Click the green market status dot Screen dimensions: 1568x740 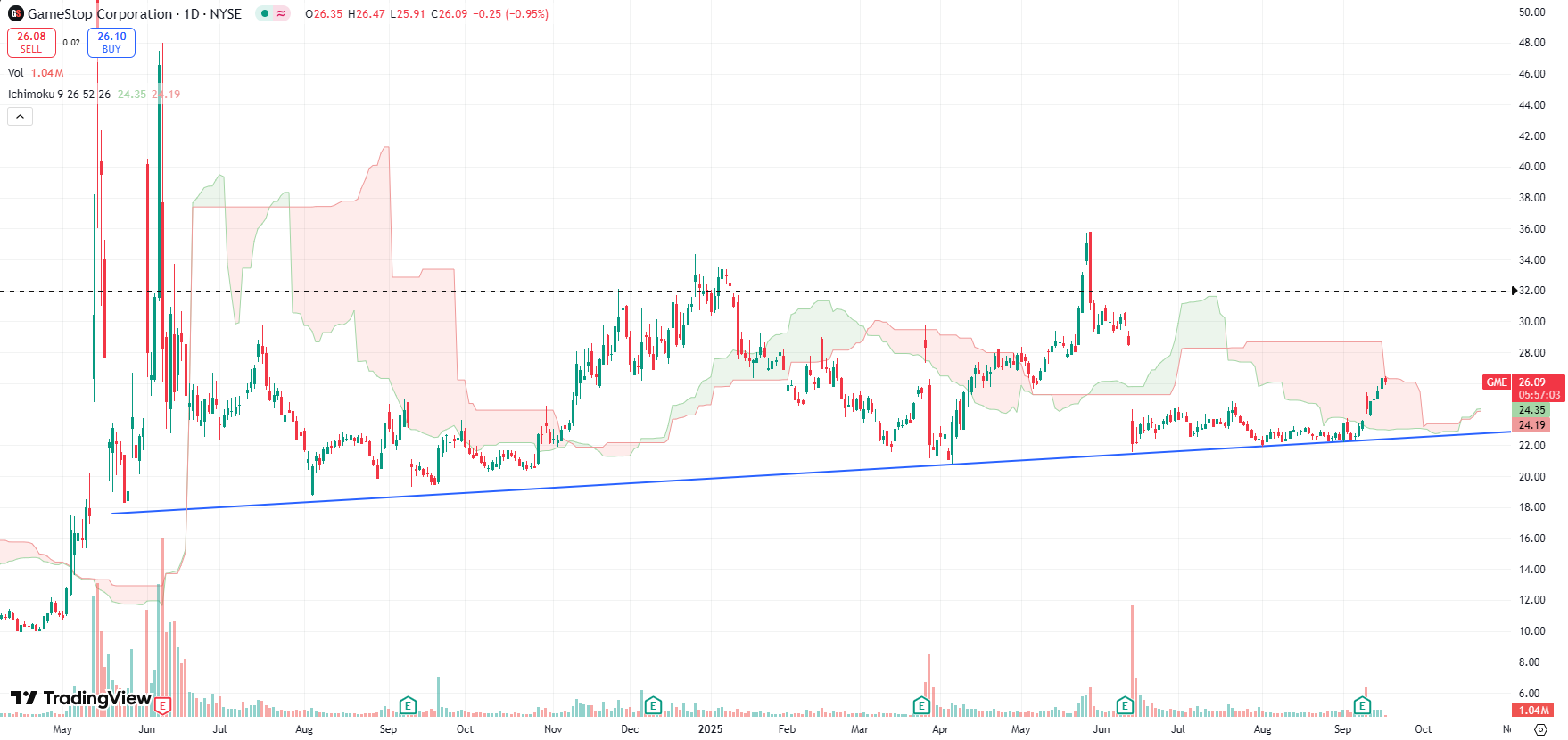click(265, 13)
